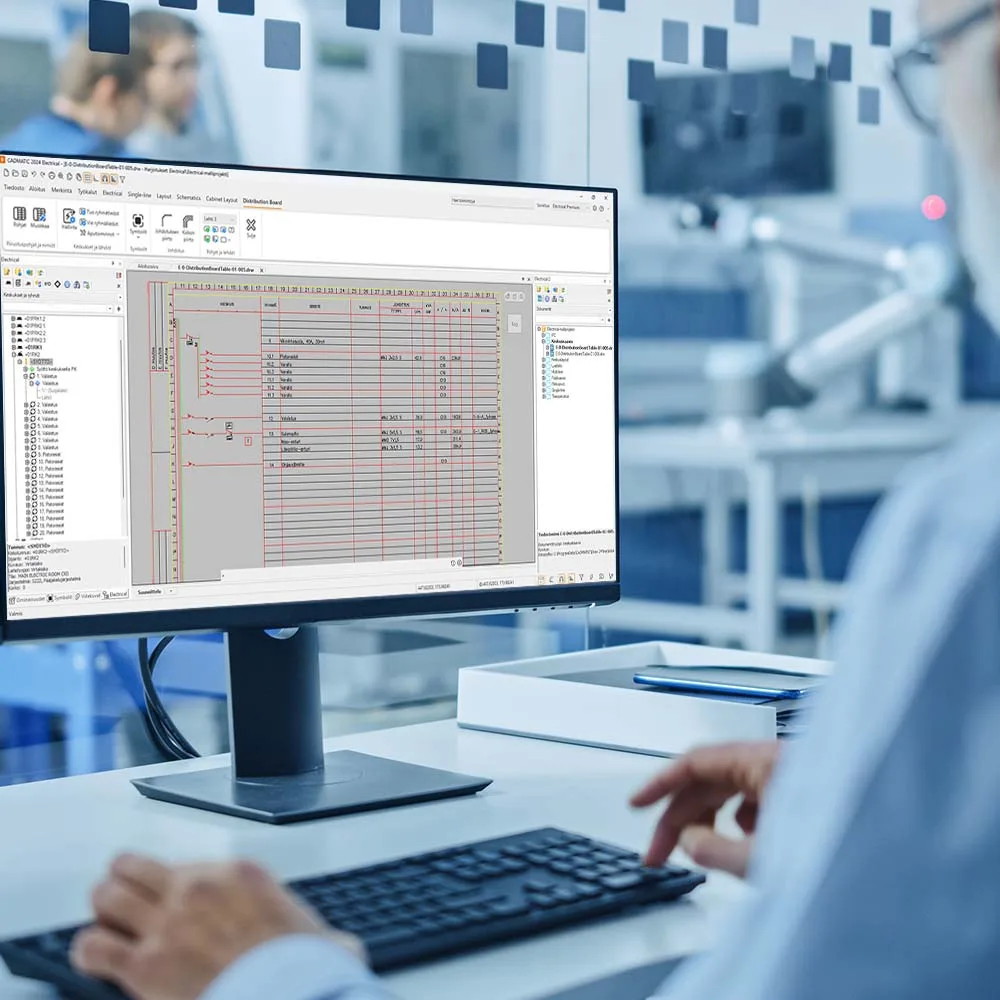Expand the Keskuskaaviot node in the Dokumentit tree

tap(543, 341)
